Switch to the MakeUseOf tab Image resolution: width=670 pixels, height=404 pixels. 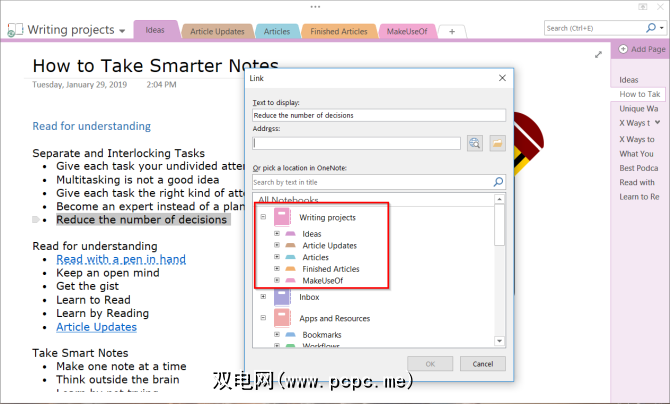click(x=407, y=31)
